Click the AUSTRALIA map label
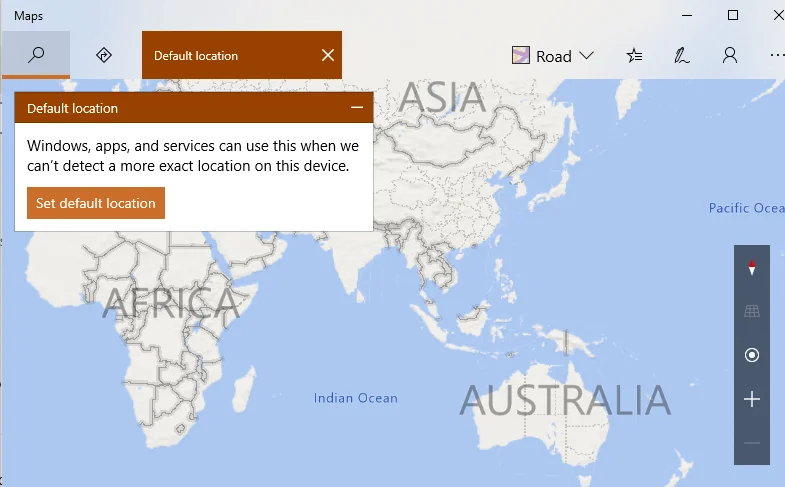Viewport: 785px width, 487px height. pos(565,400)
